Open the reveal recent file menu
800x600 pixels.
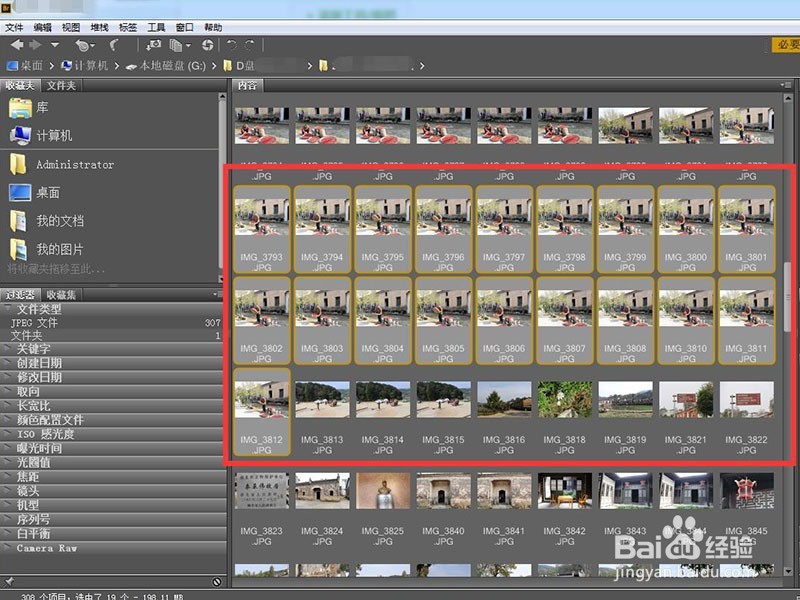coord(85,45)
